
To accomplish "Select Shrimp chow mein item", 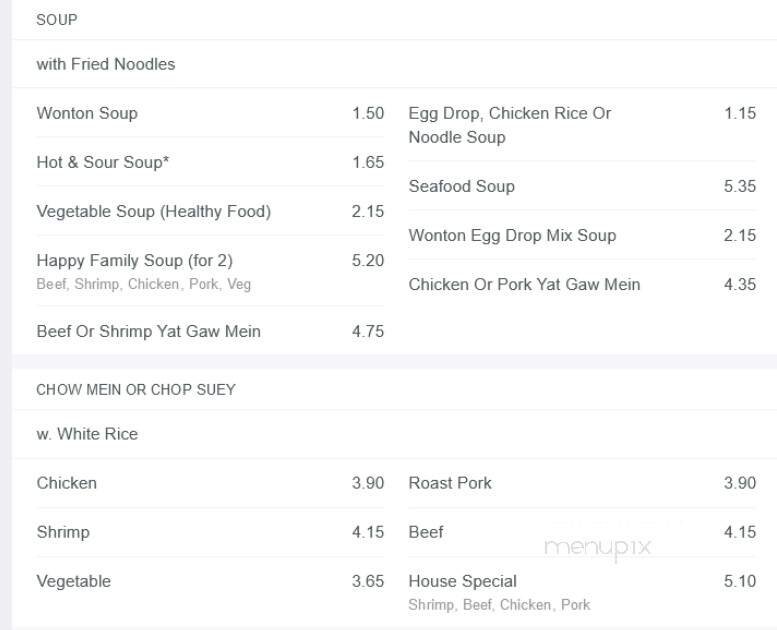I will pos(63,532).
